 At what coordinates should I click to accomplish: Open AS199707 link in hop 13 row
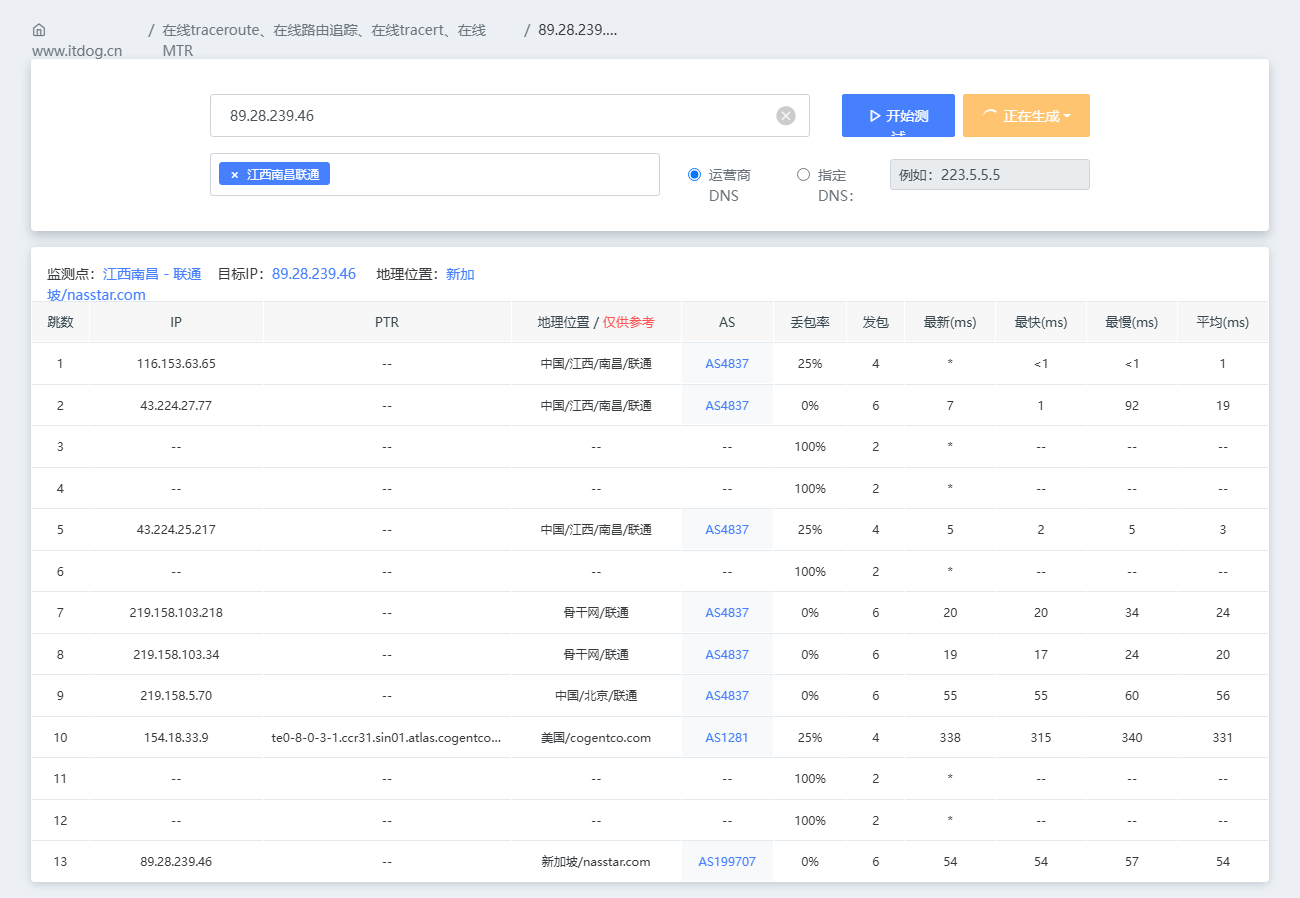(x=727, y=862)
